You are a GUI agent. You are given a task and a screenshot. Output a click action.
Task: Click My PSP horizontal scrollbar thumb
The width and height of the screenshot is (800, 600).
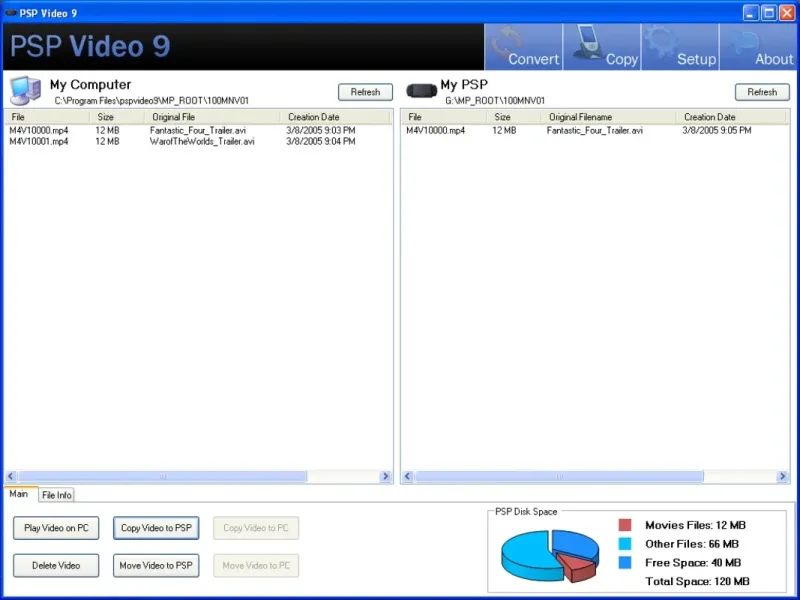click(x=559, y=477)
